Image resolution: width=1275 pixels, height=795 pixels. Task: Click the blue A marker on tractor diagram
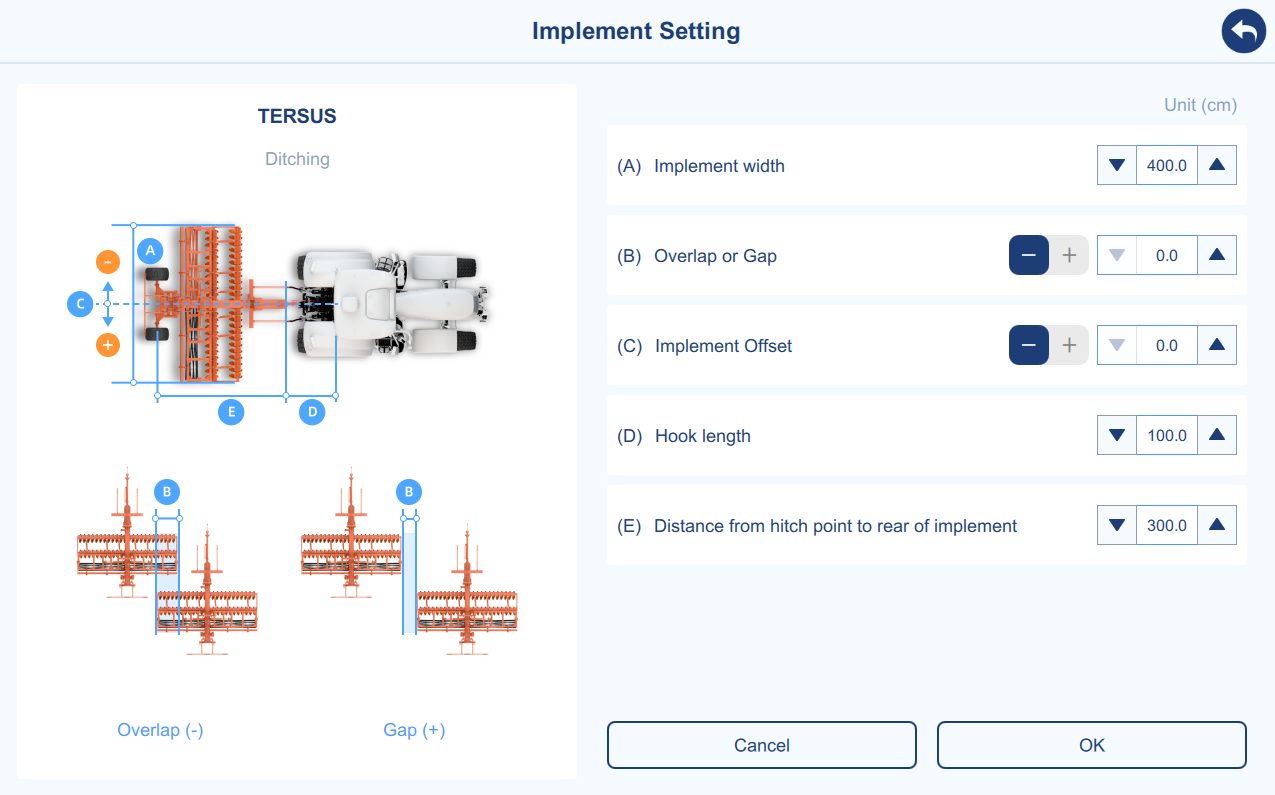pos(150,250)
